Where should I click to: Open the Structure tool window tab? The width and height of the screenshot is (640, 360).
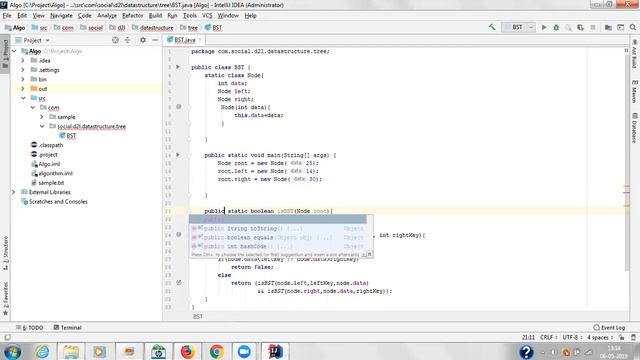click(x=5, y=253)
